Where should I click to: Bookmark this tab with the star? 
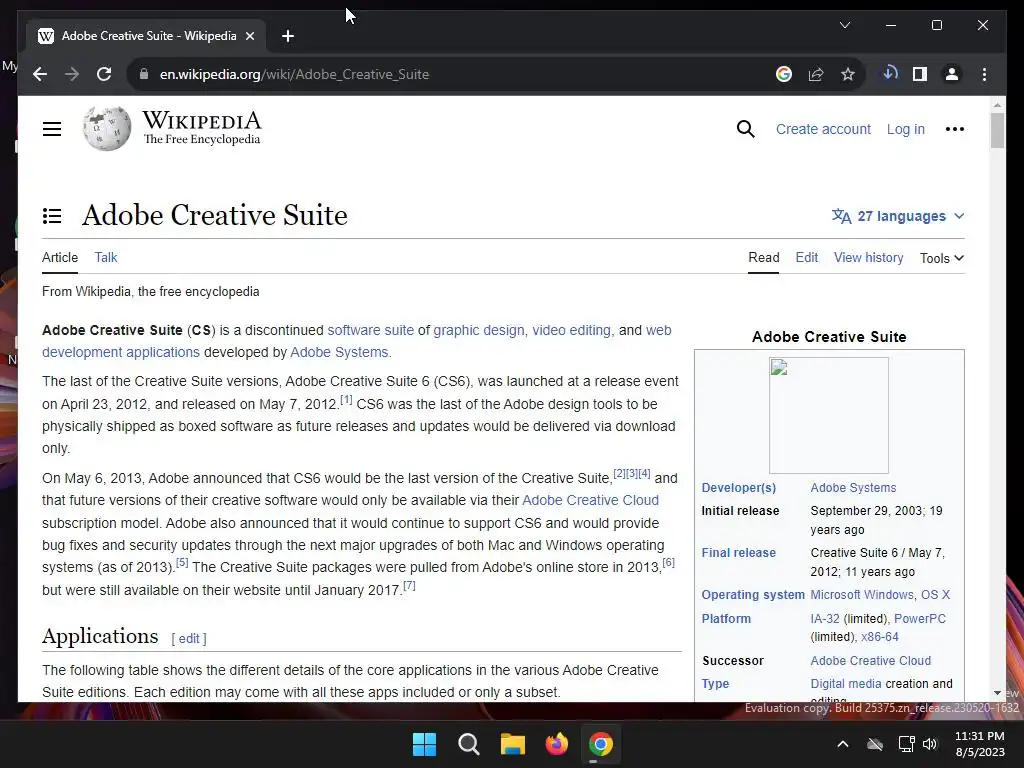(848, 74)
